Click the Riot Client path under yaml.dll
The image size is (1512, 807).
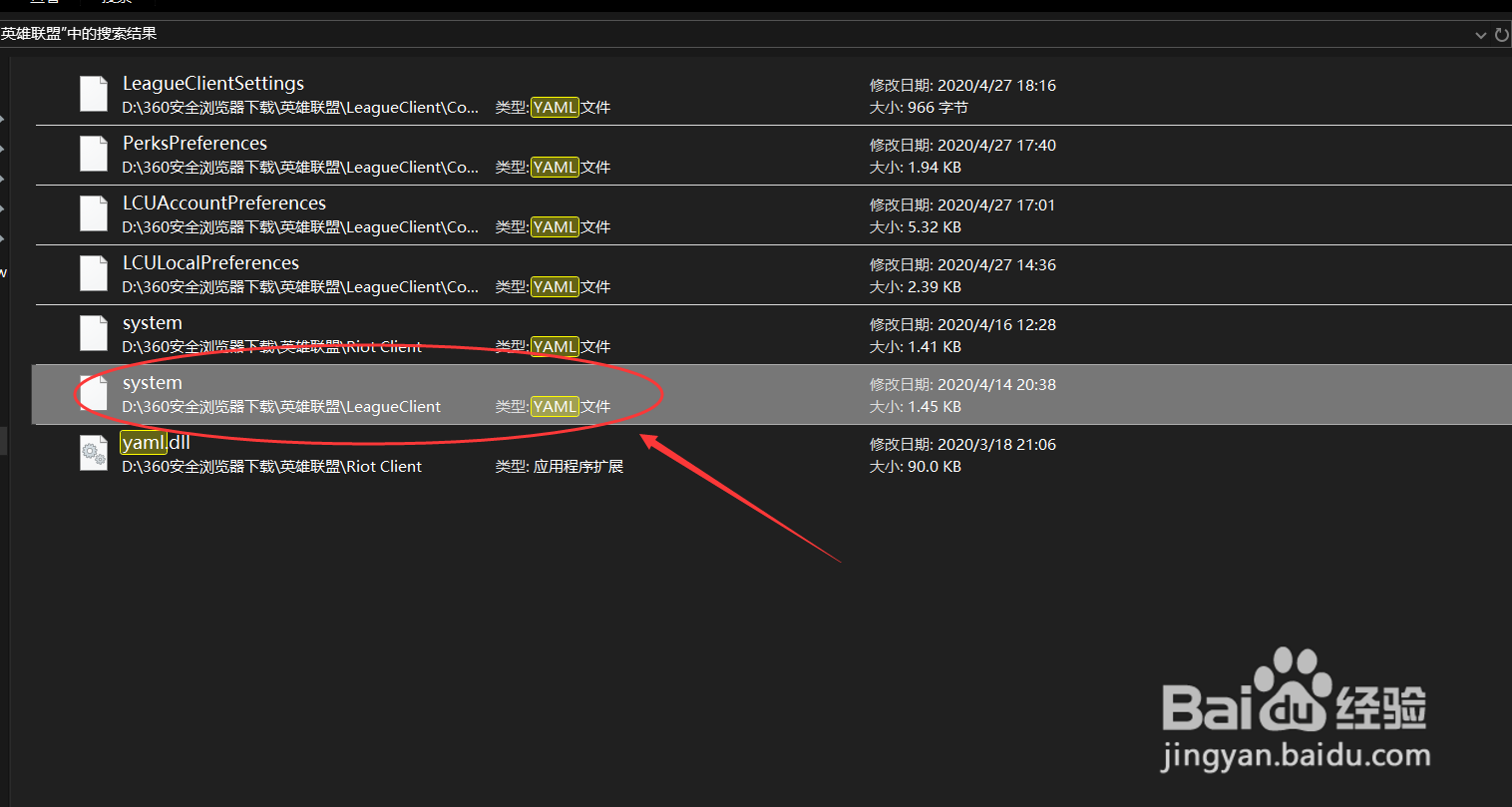click(272, 467)
